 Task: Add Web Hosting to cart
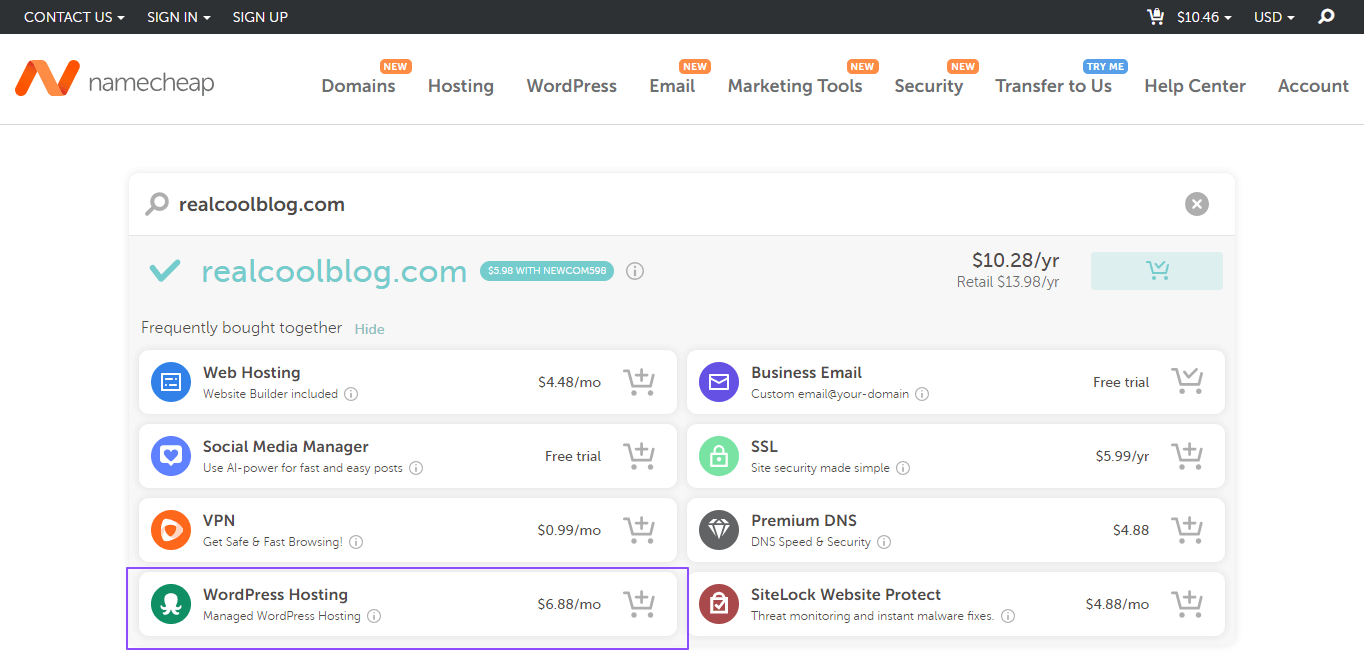click(639, 382)
